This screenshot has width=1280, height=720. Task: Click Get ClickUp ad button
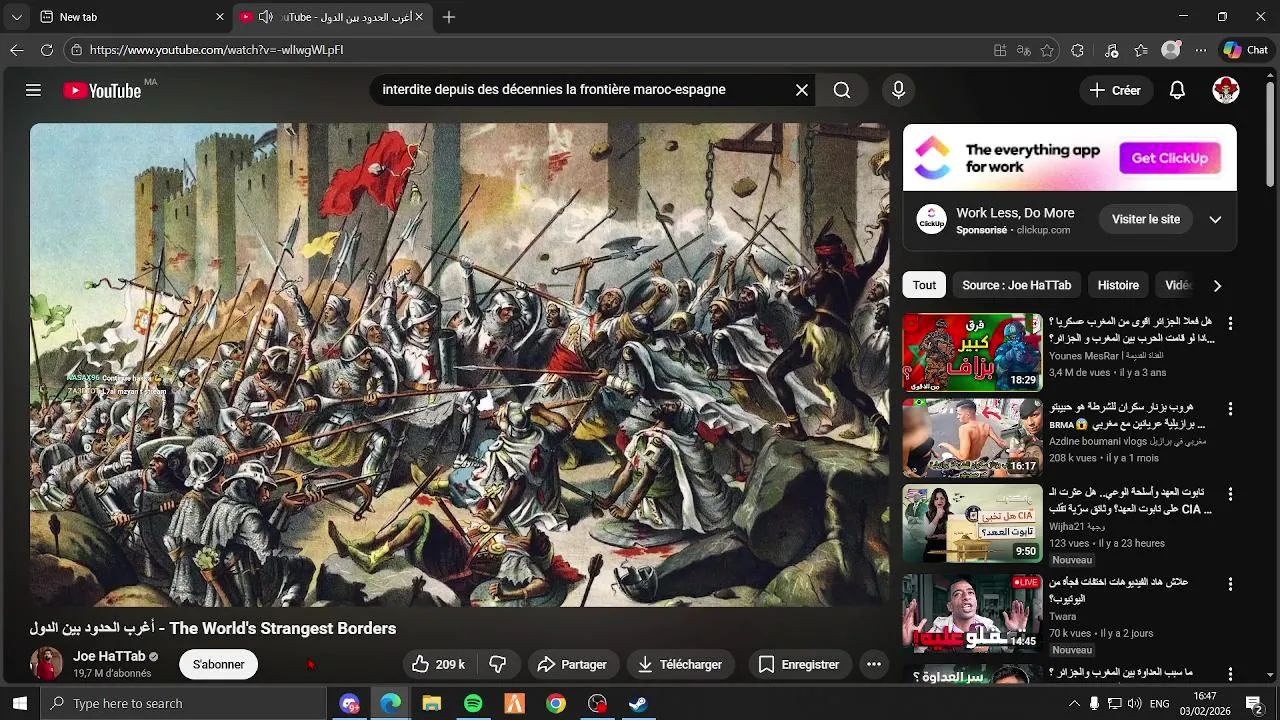[1169, 158]
